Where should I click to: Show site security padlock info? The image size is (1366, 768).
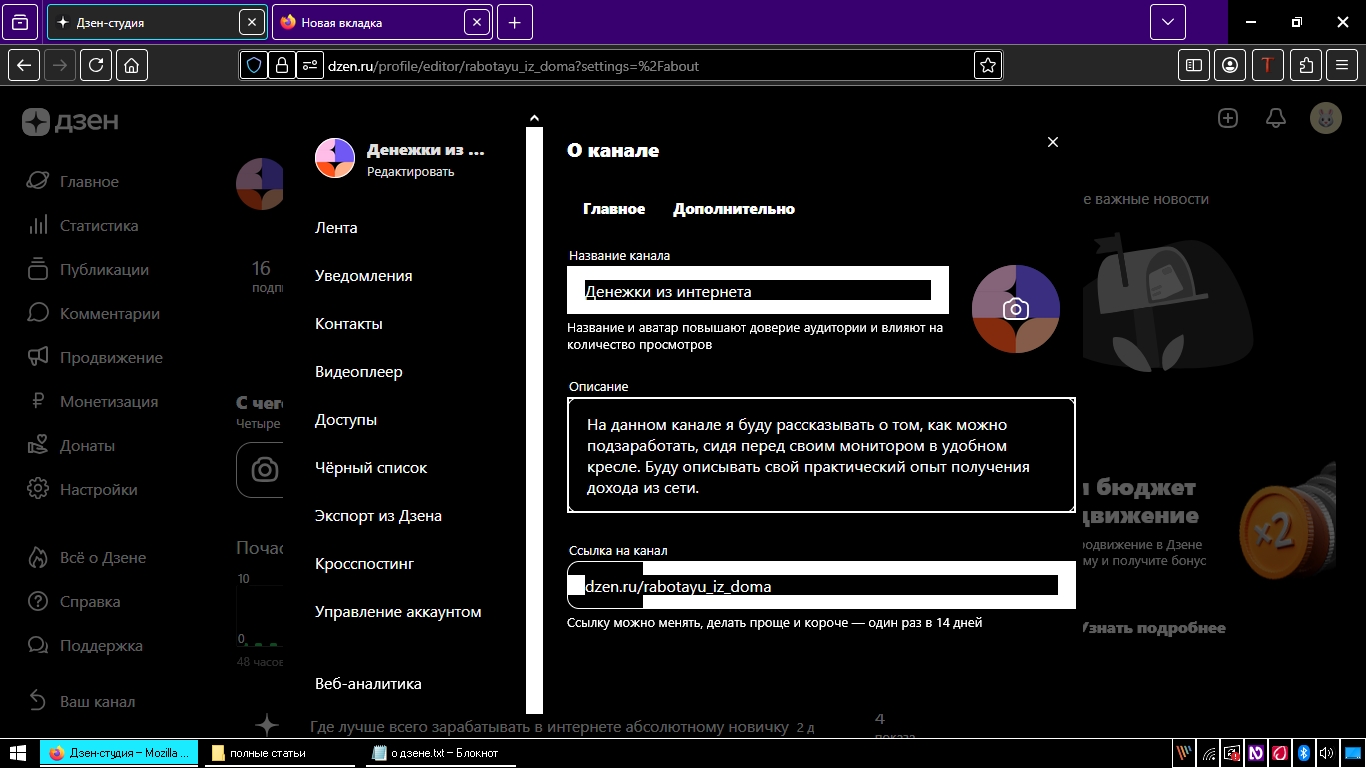coord(282,66)
